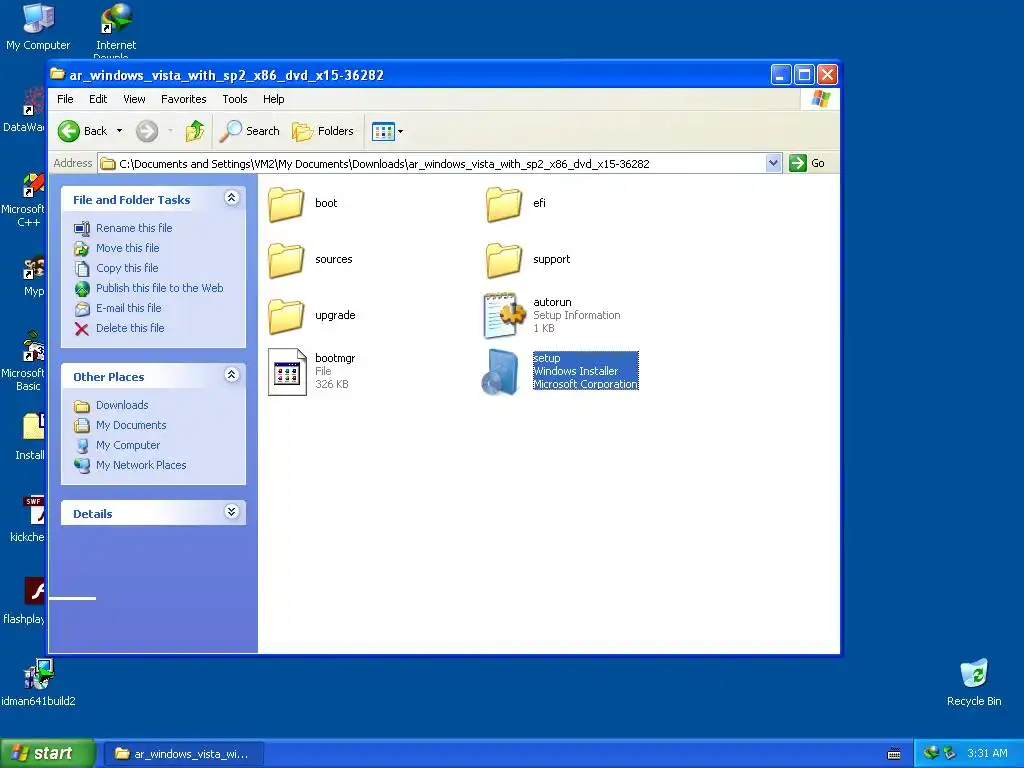Click the "bootmgr" file name text
This screenshot has height=768, width=1024.
point(335,358)
